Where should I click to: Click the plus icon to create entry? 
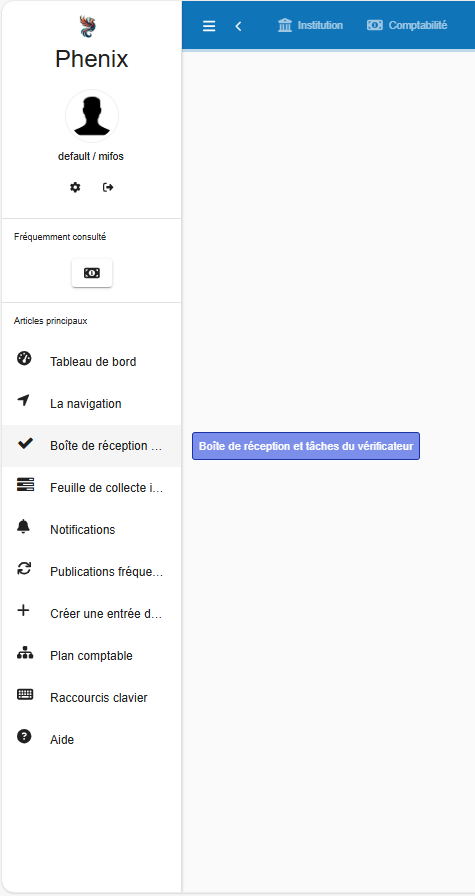pyautogui.click(x=23, y=611)
